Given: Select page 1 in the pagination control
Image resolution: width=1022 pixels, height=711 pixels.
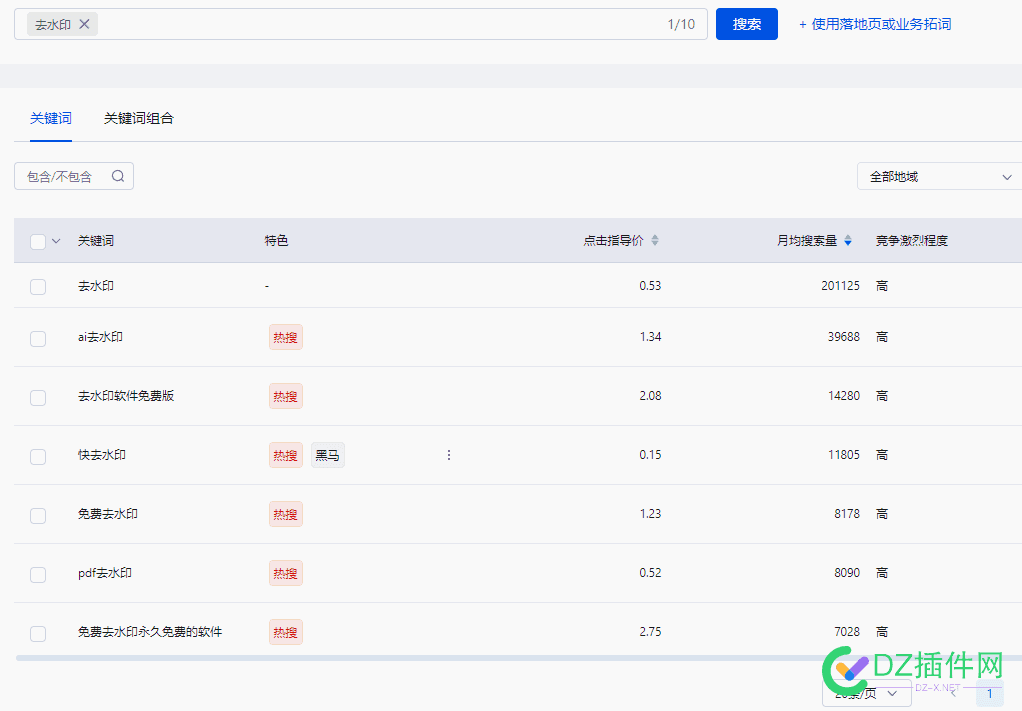Looking at the screenshot, I should pos(989,692).
